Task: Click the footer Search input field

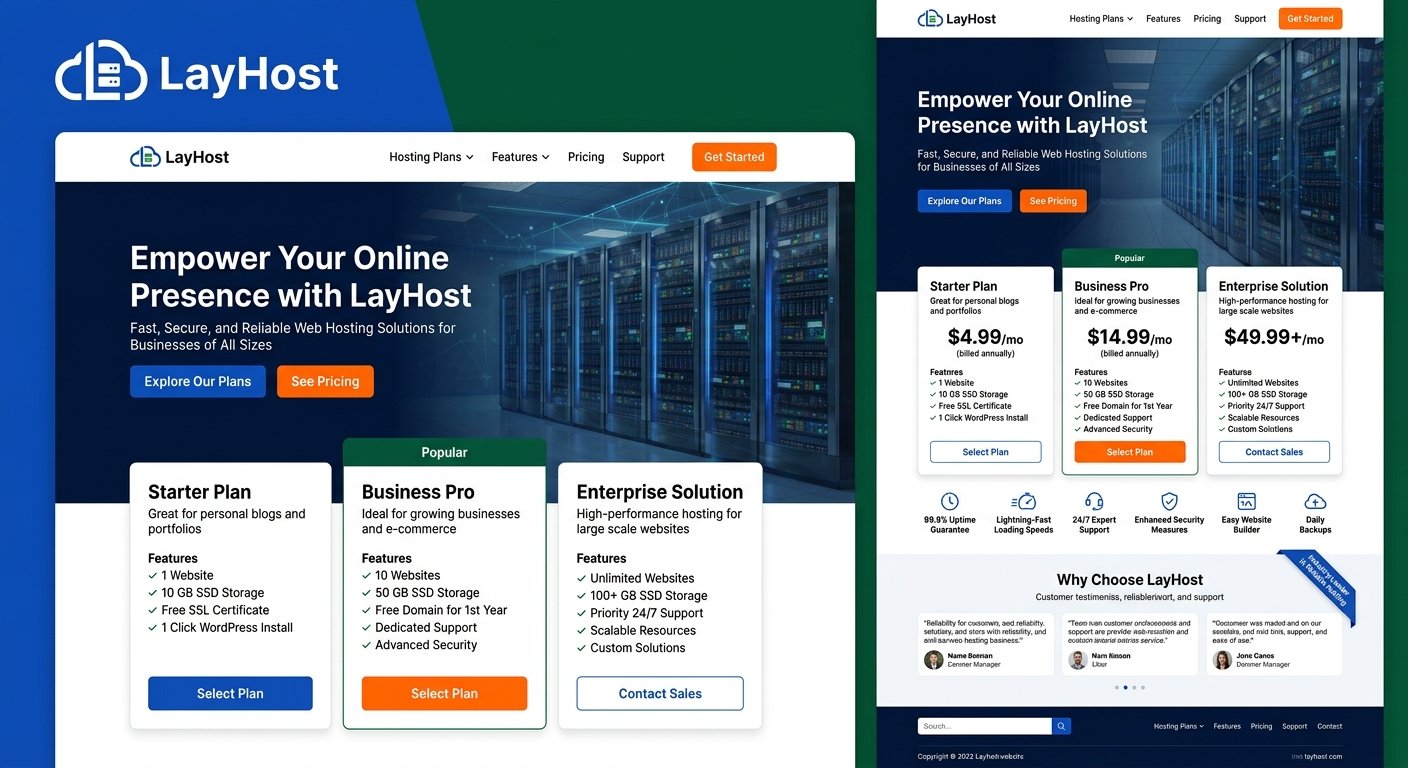Action: coord(984,726)
